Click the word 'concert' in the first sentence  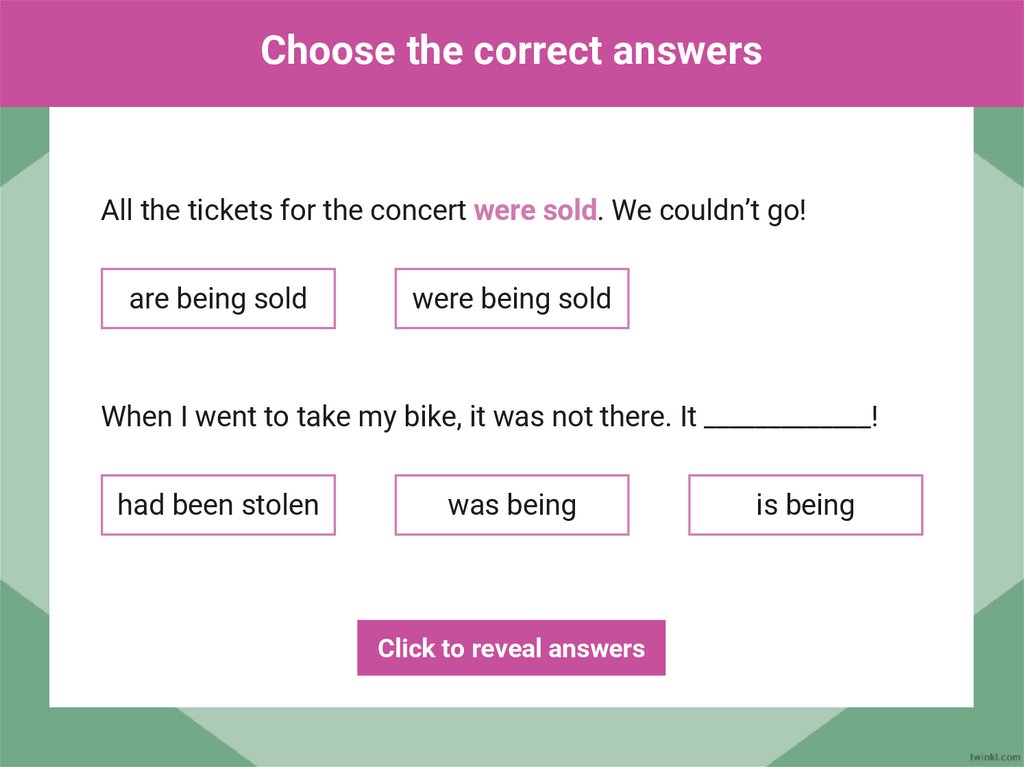pyautogui.click(x=418, y=211)
